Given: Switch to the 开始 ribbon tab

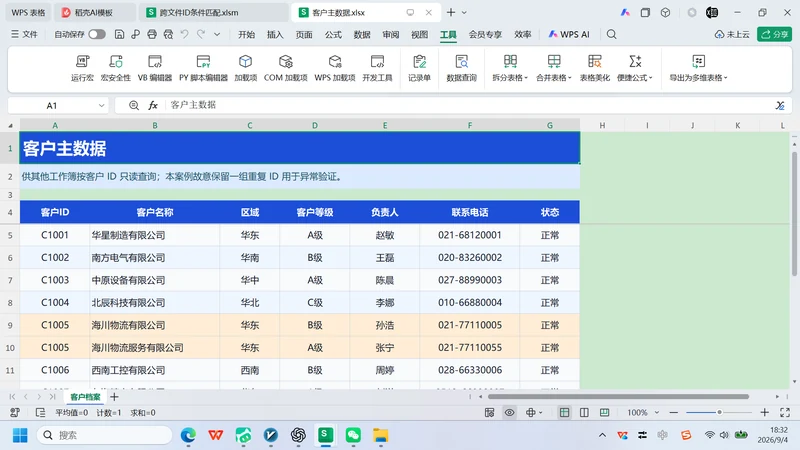Looking at the screenshot, I should pos(246,34).
